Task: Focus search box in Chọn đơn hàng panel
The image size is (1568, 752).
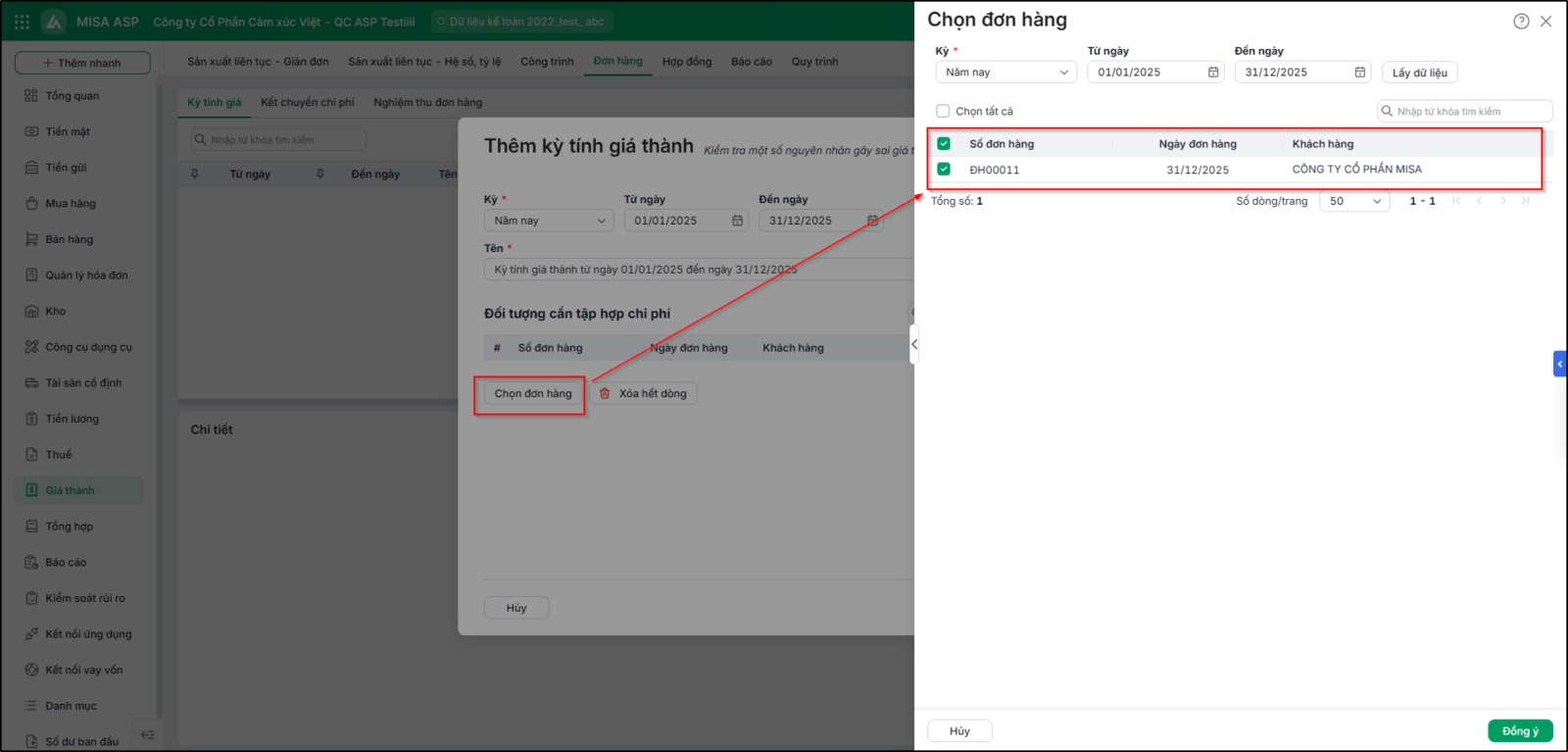Action: (x=1465, y=111)
